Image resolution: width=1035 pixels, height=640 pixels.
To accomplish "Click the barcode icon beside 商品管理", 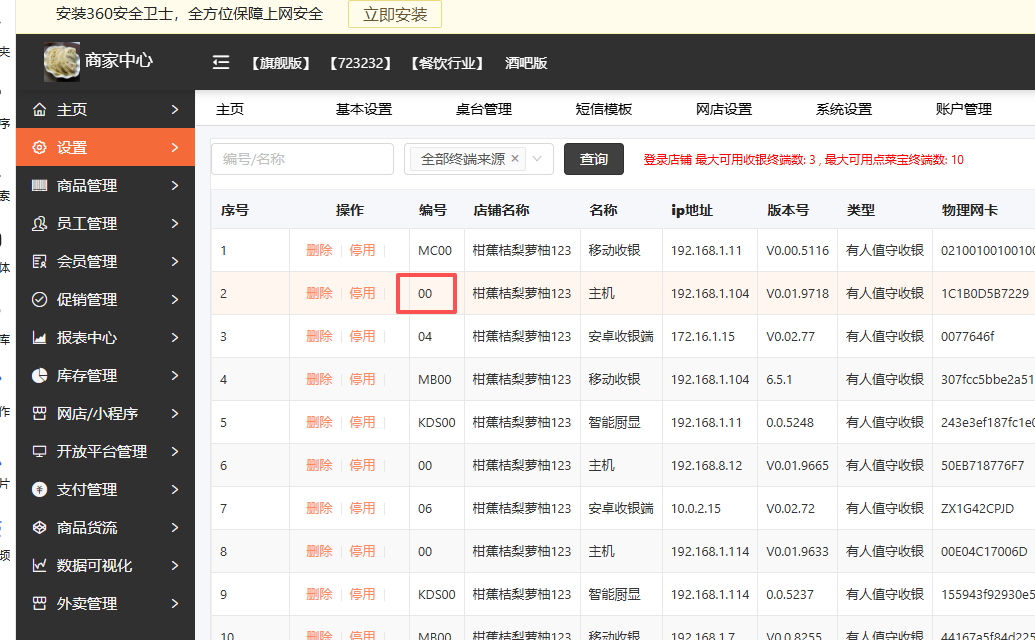I will 40,186.
